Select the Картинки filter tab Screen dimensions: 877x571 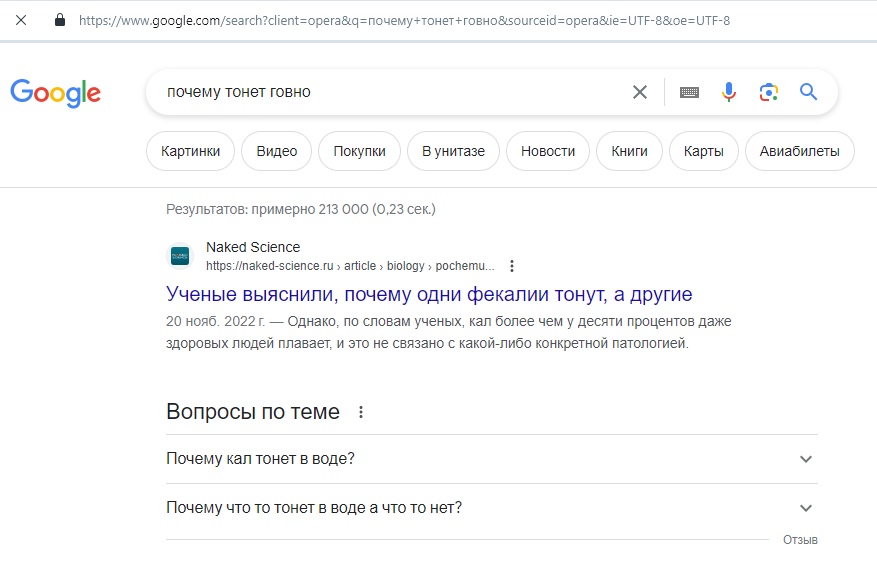[x=190, y=151]
